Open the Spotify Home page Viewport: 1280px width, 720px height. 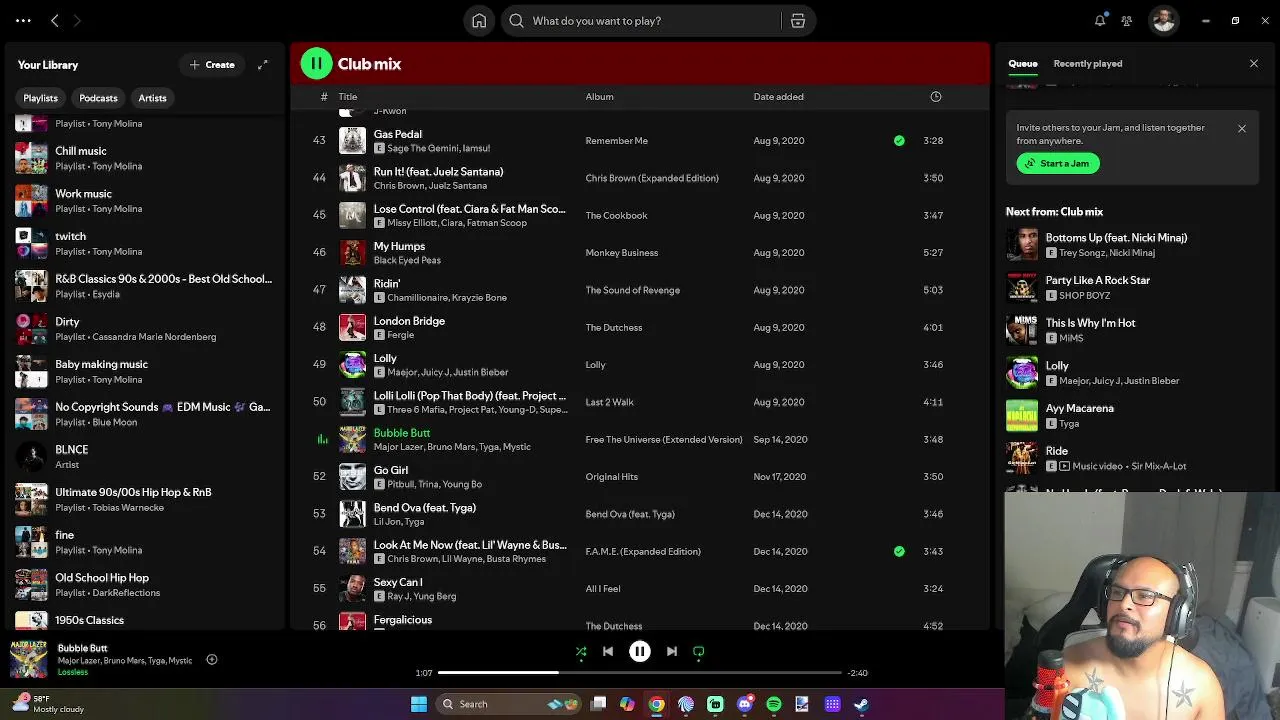coord(479,20)
